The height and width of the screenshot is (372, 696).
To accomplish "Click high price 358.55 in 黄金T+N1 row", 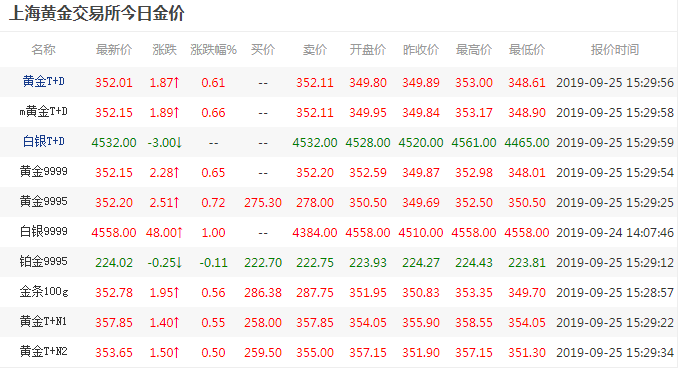I will (x=474, y=323).
